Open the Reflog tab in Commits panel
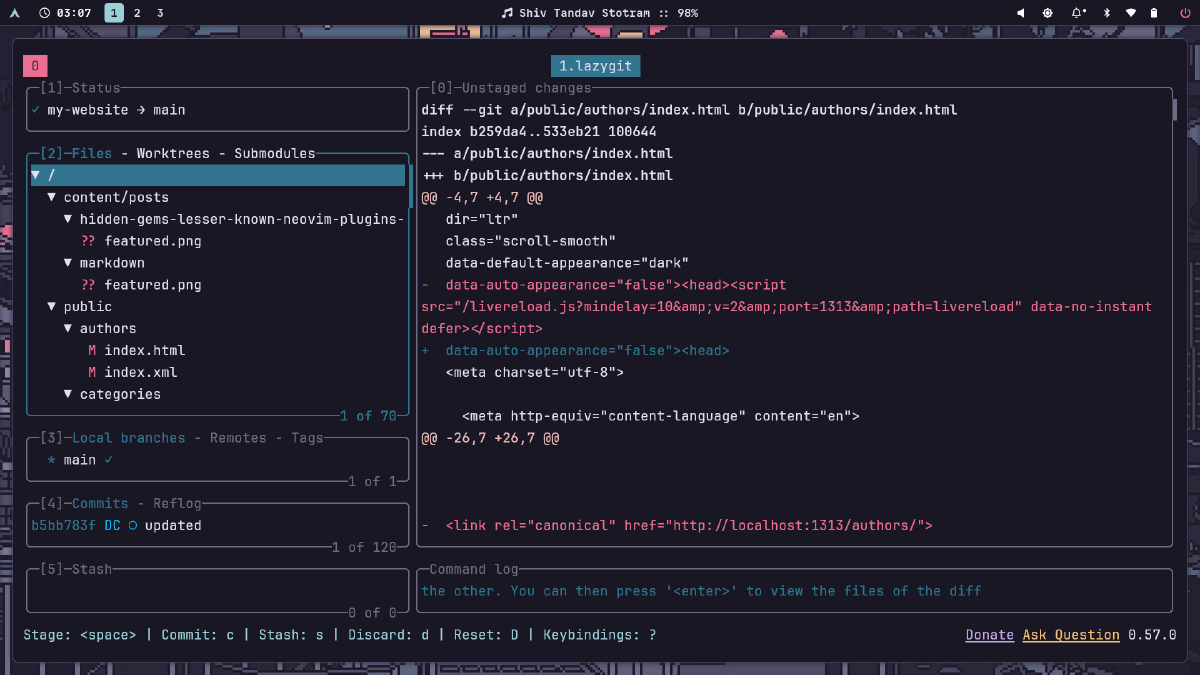Screen dimensions: 1200x675 [x=178, y=503]
